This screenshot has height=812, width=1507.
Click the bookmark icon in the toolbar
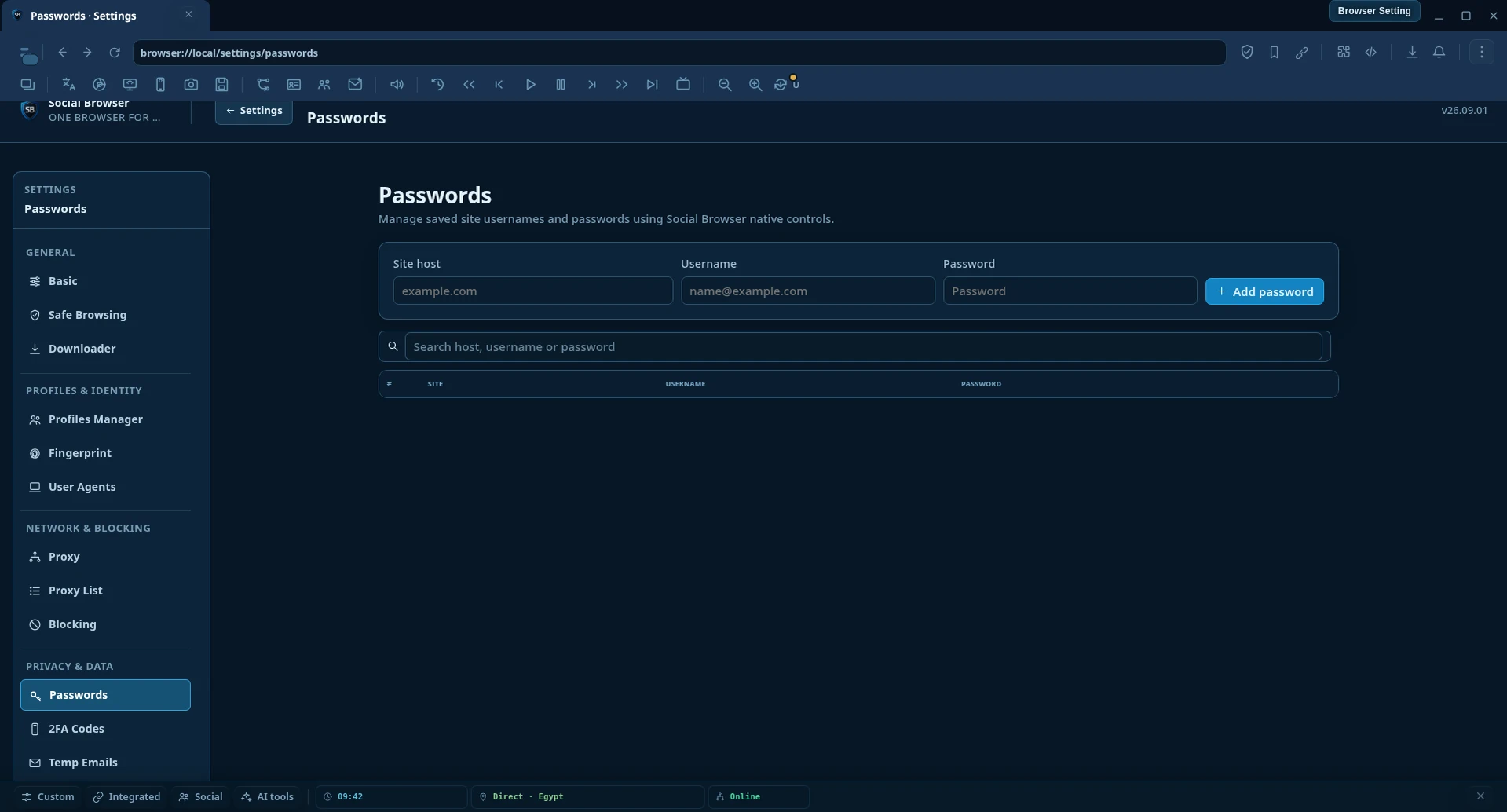[1274, 53]
